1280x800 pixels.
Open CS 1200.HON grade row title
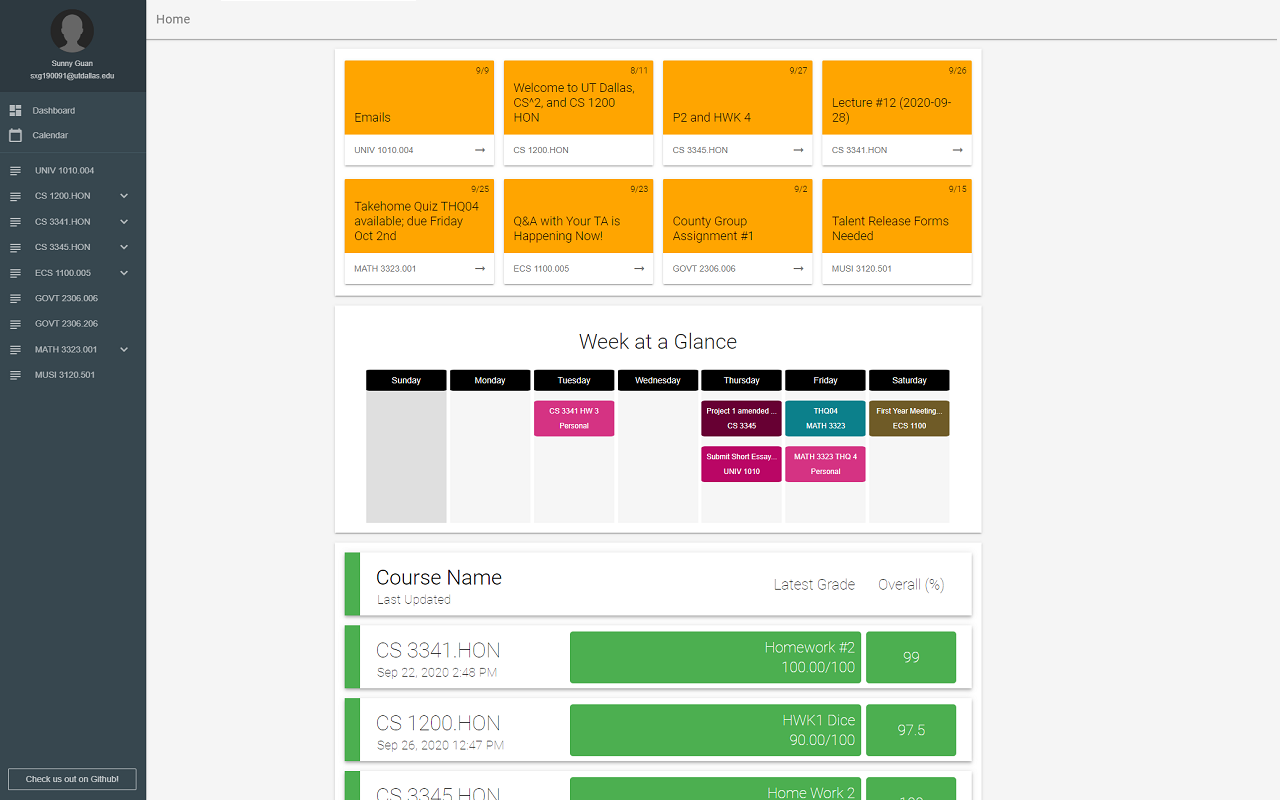pyautogui.click(x=438, y=723)
